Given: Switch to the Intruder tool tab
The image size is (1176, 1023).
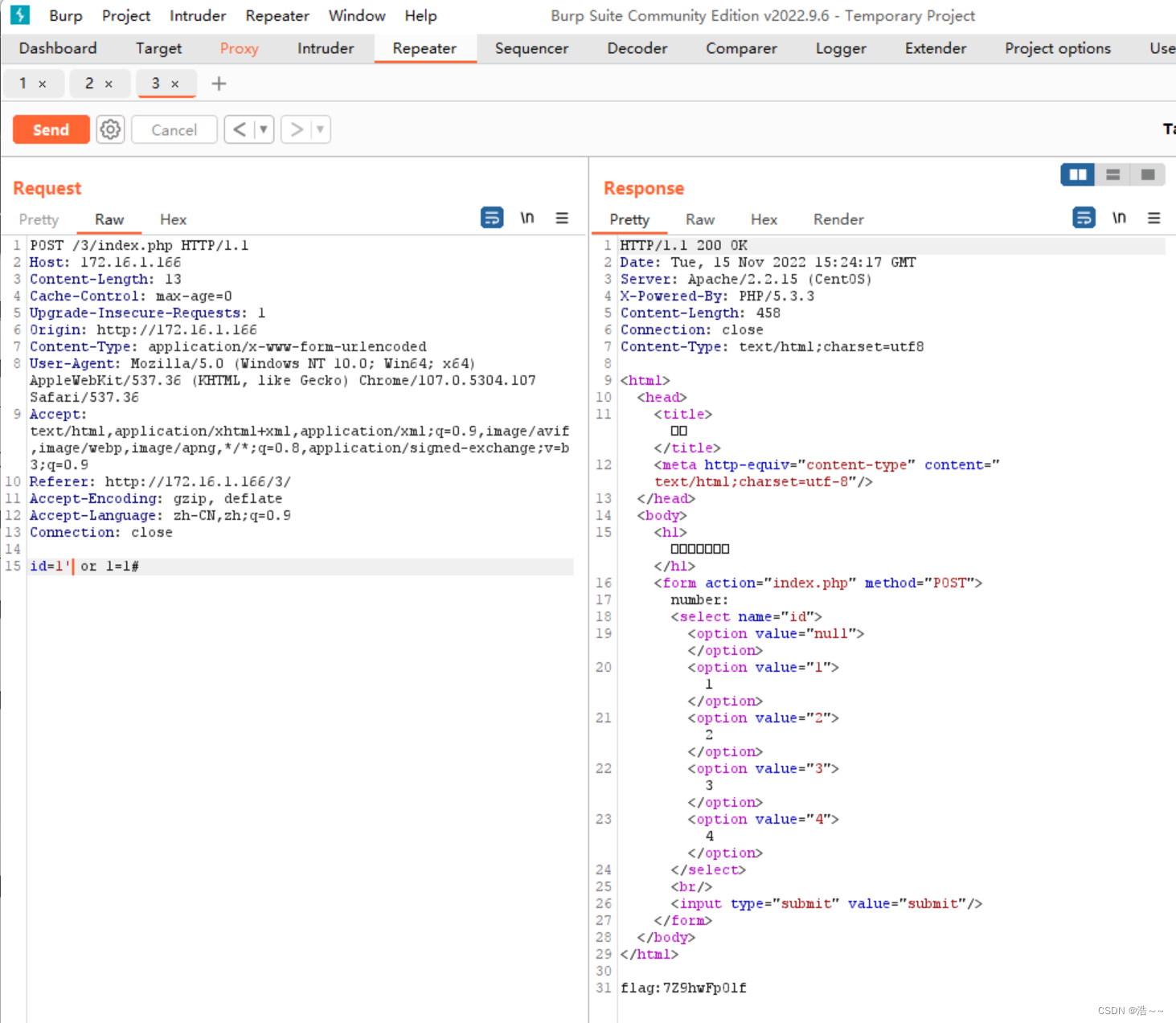Looking at the screenshot, I should (326, 48).
